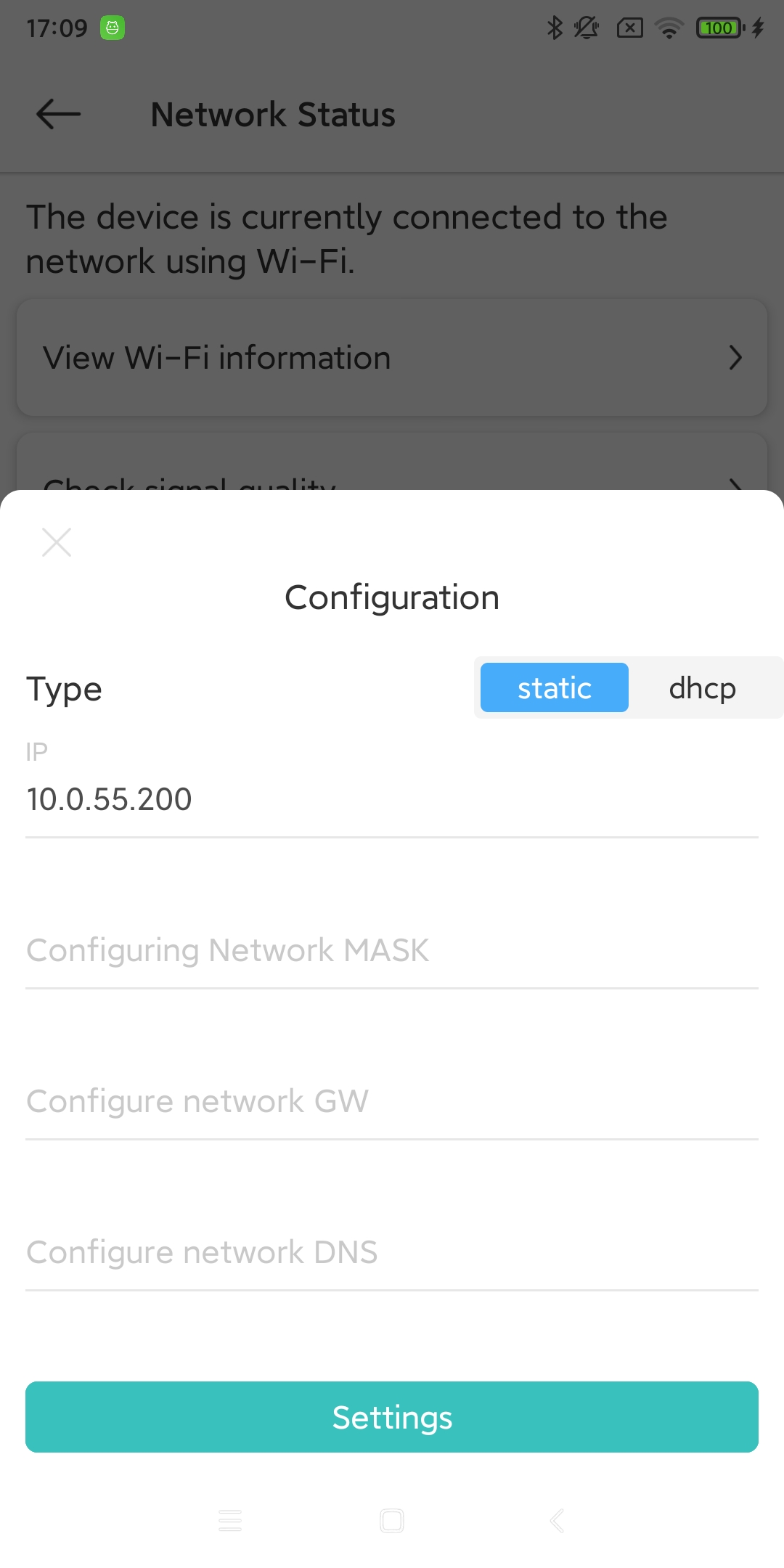Tap the muted bell notification icon

(586, 28)
